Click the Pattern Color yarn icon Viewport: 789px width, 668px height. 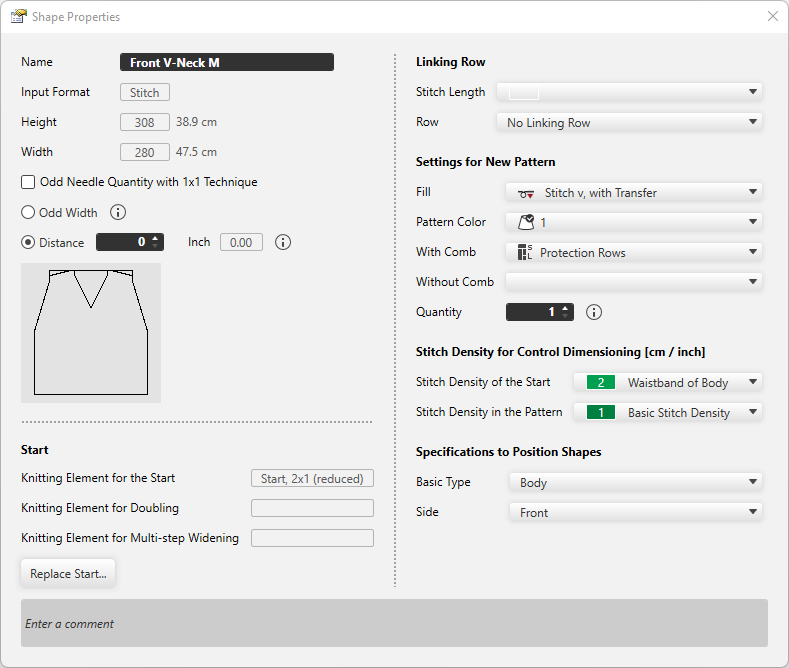[x=526, y=222]
